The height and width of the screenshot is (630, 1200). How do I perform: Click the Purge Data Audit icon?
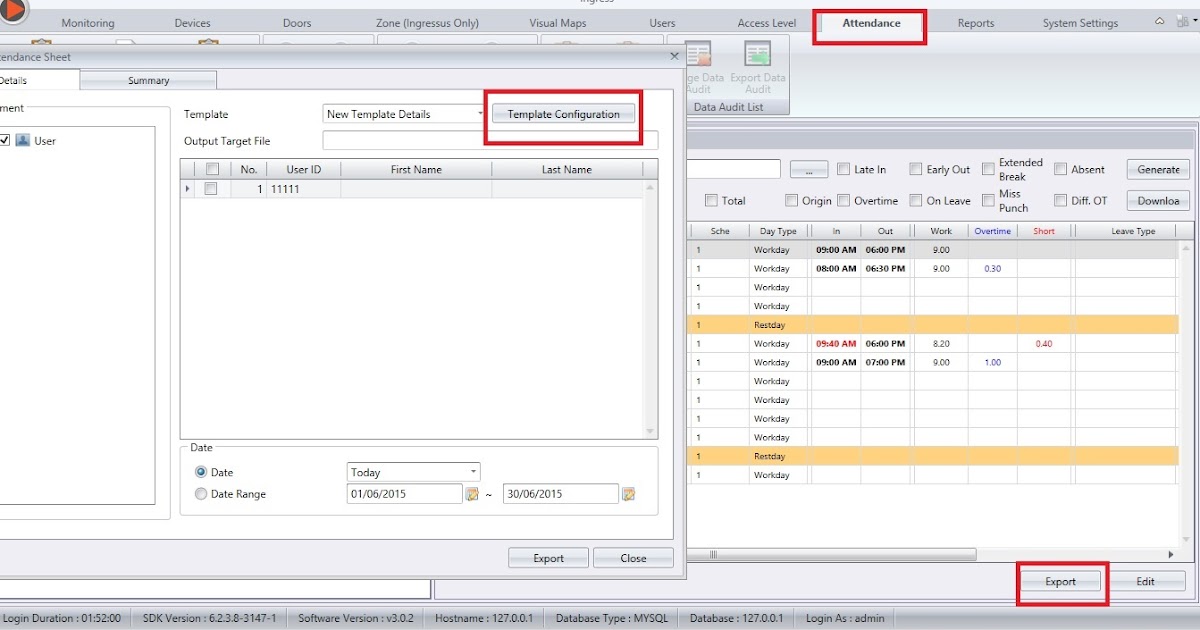tap(698, 55)
